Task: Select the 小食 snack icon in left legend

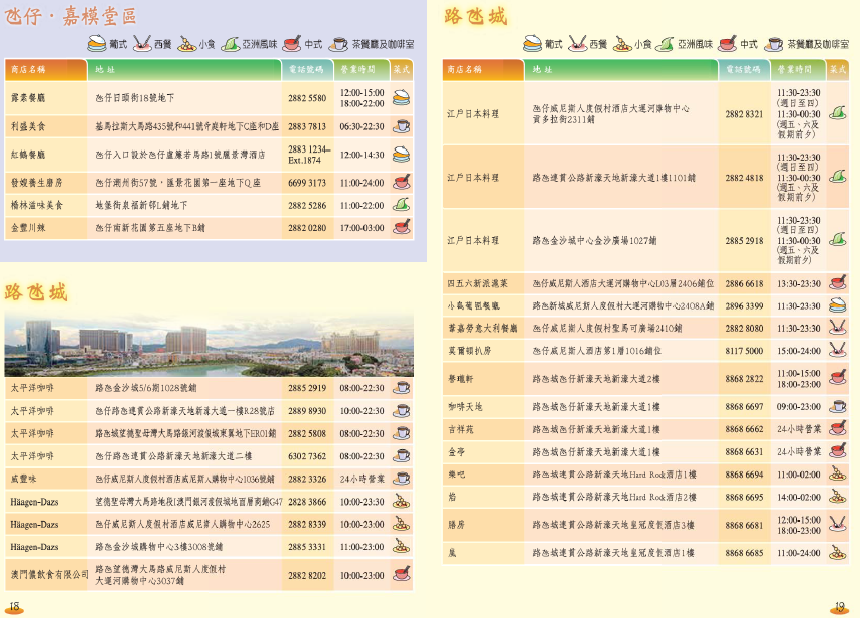Action: coord(185,44)
